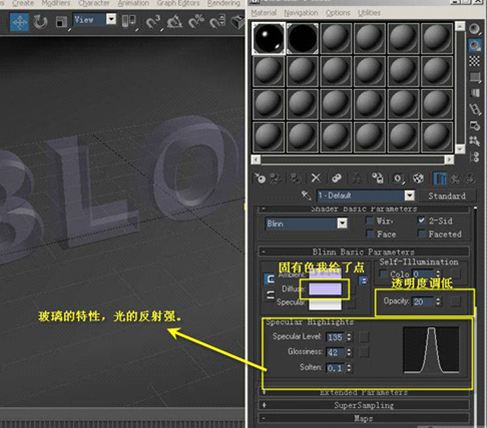Open the Navigation menu

[301, 13]
